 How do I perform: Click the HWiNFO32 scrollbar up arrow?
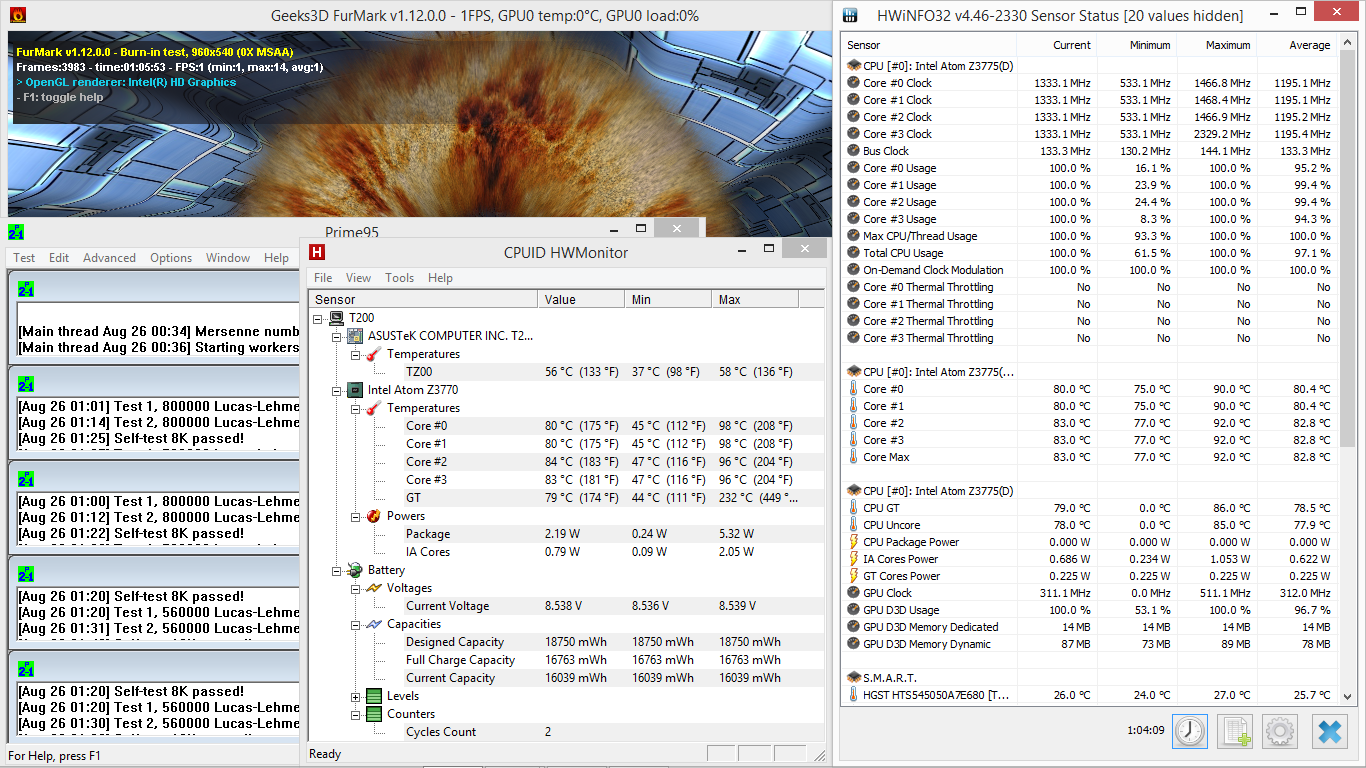pos(1347,43)
